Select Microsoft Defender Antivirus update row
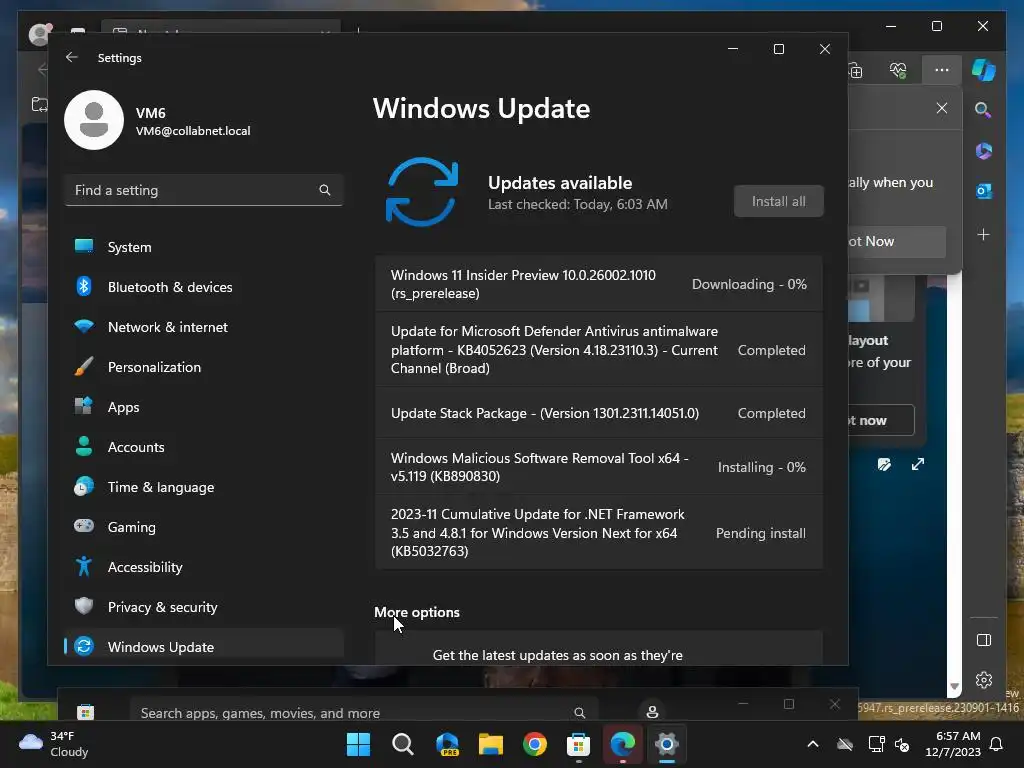The width and height of the screenshot is (1024, 768). point(599,350)
